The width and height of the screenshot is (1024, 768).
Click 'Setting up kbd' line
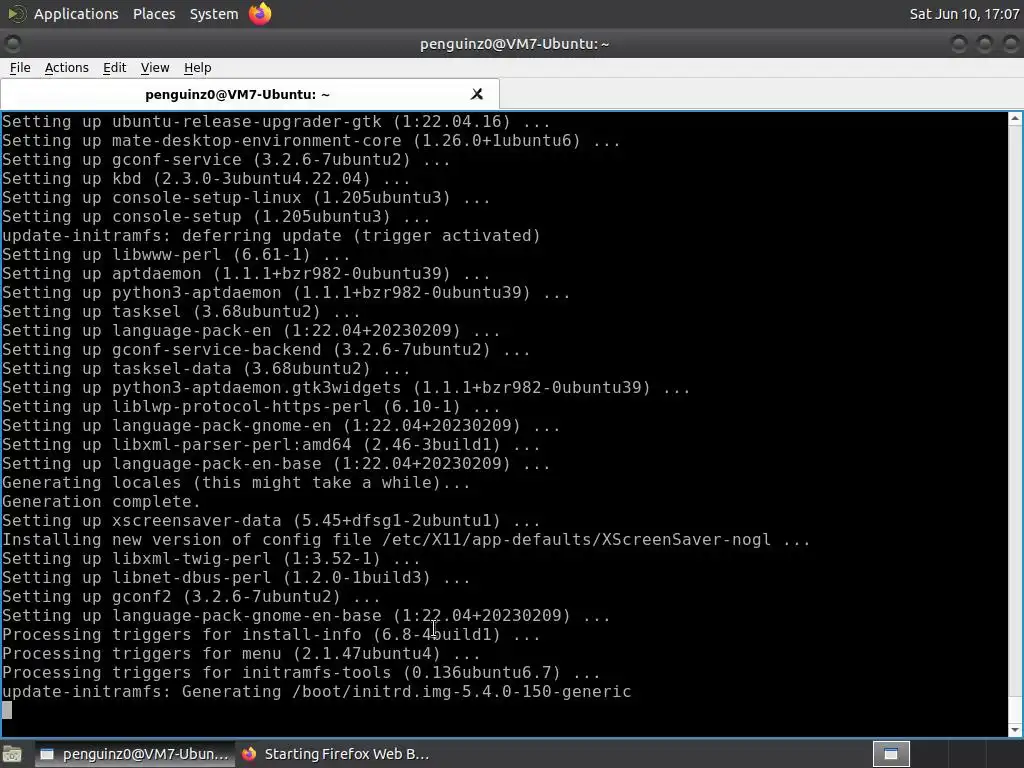[x=206, y=179]
